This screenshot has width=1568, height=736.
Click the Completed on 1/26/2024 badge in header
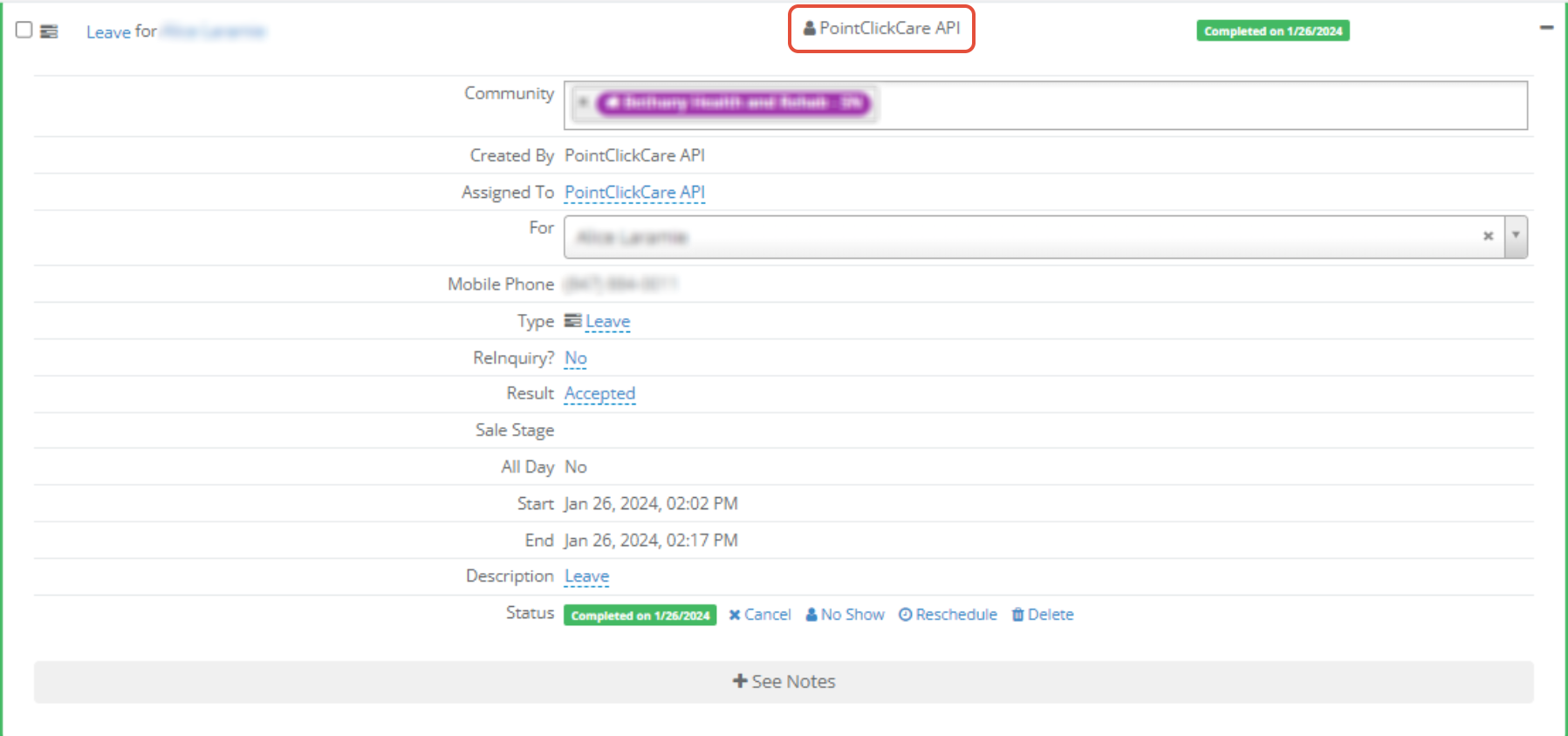tap(1272, 31)
